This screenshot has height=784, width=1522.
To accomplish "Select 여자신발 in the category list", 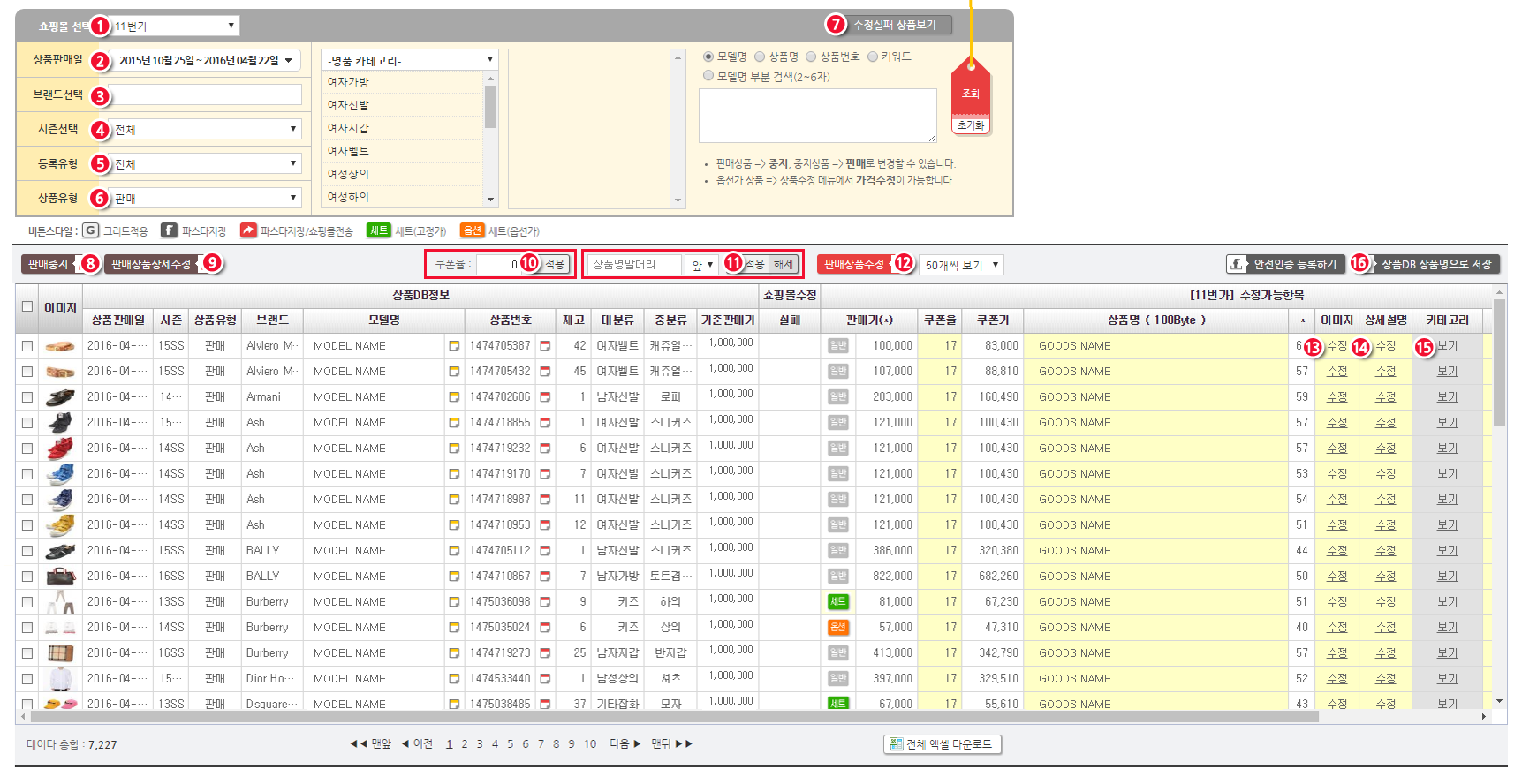I will pos(349,105).
